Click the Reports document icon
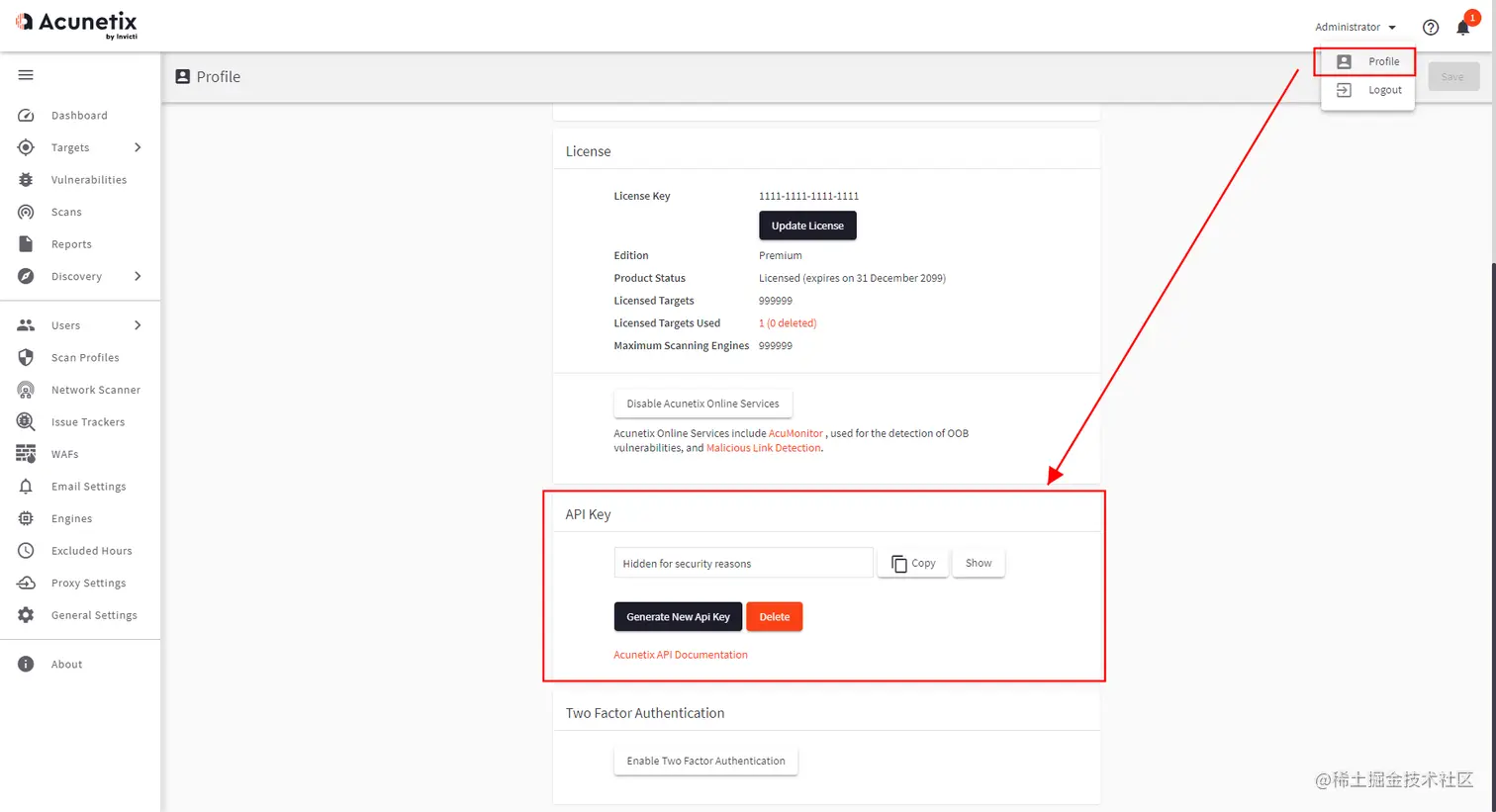Screen dimensions: 1496x812 [26, 244]
